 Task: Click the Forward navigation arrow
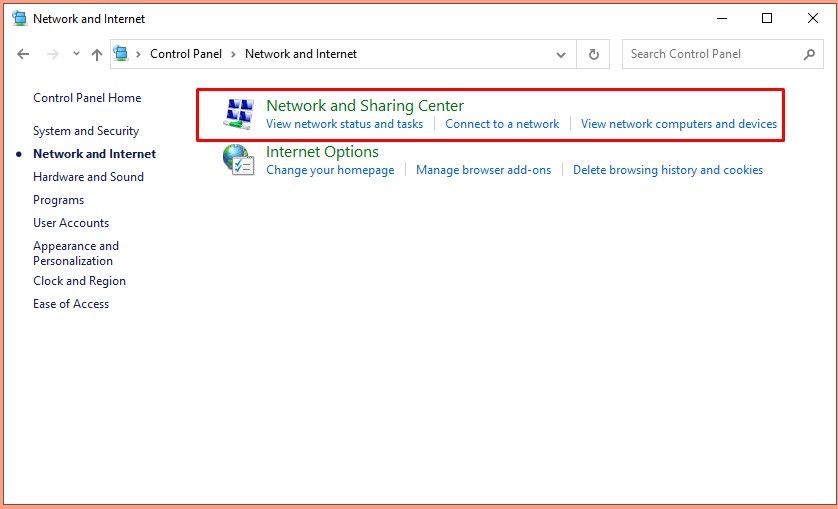click(52, 54)
